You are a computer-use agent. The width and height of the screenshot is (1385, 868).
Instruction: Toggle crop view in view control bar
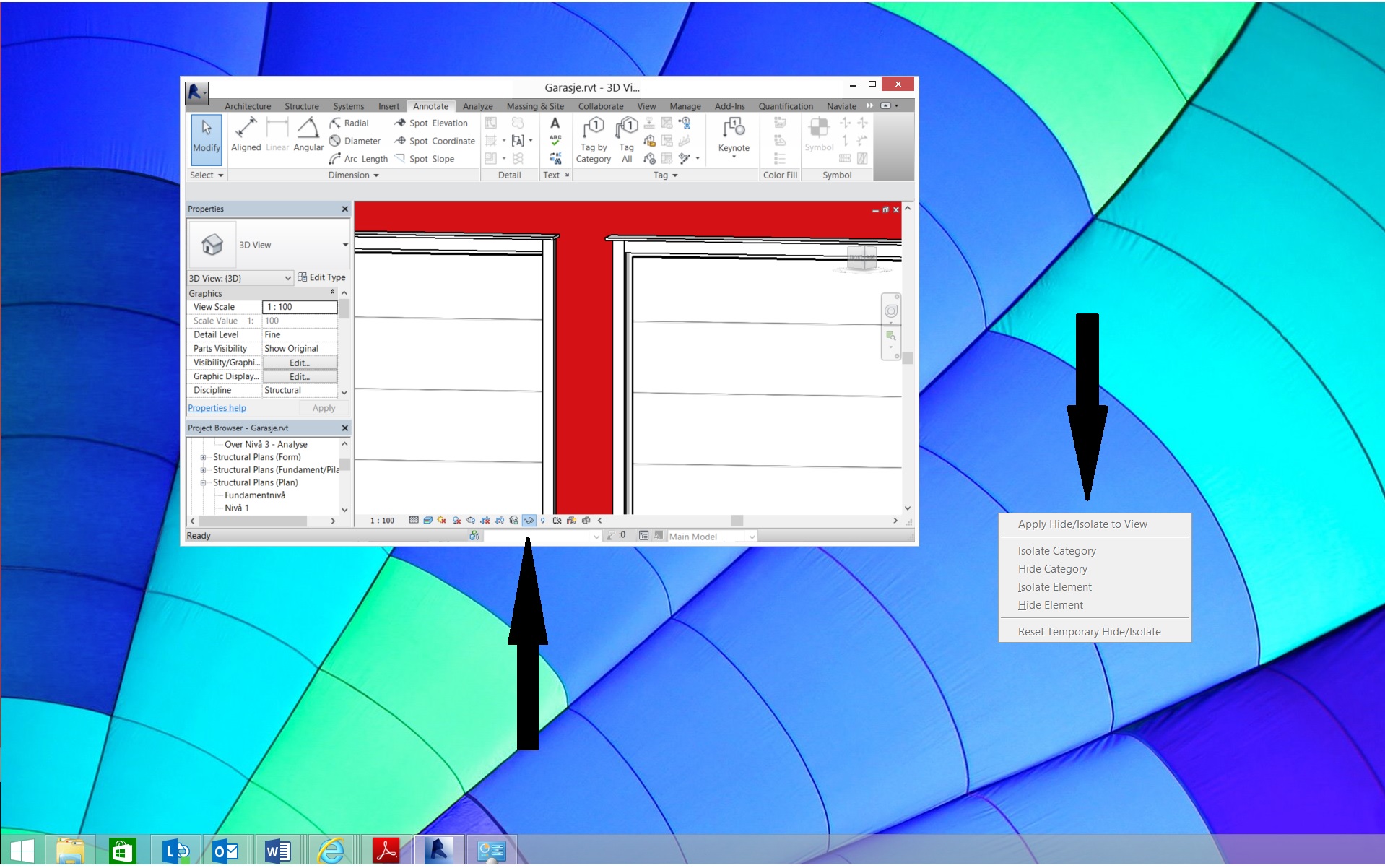click(485, 521)
